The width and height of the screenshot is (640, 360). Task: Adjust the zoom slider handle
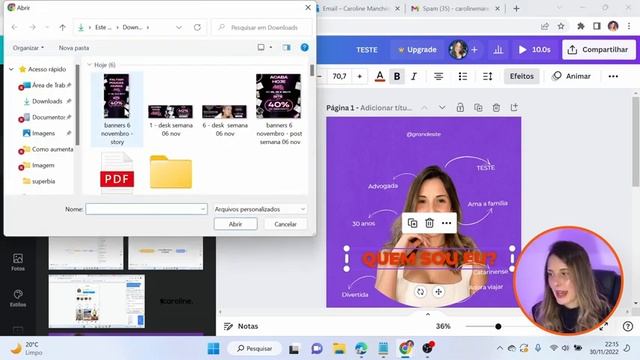point(498,326)
